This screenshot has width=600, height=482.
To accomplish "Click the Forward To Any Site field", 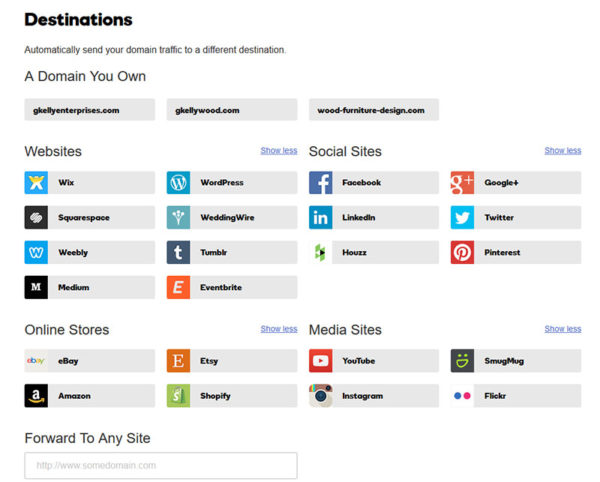I will pos(160,465).
